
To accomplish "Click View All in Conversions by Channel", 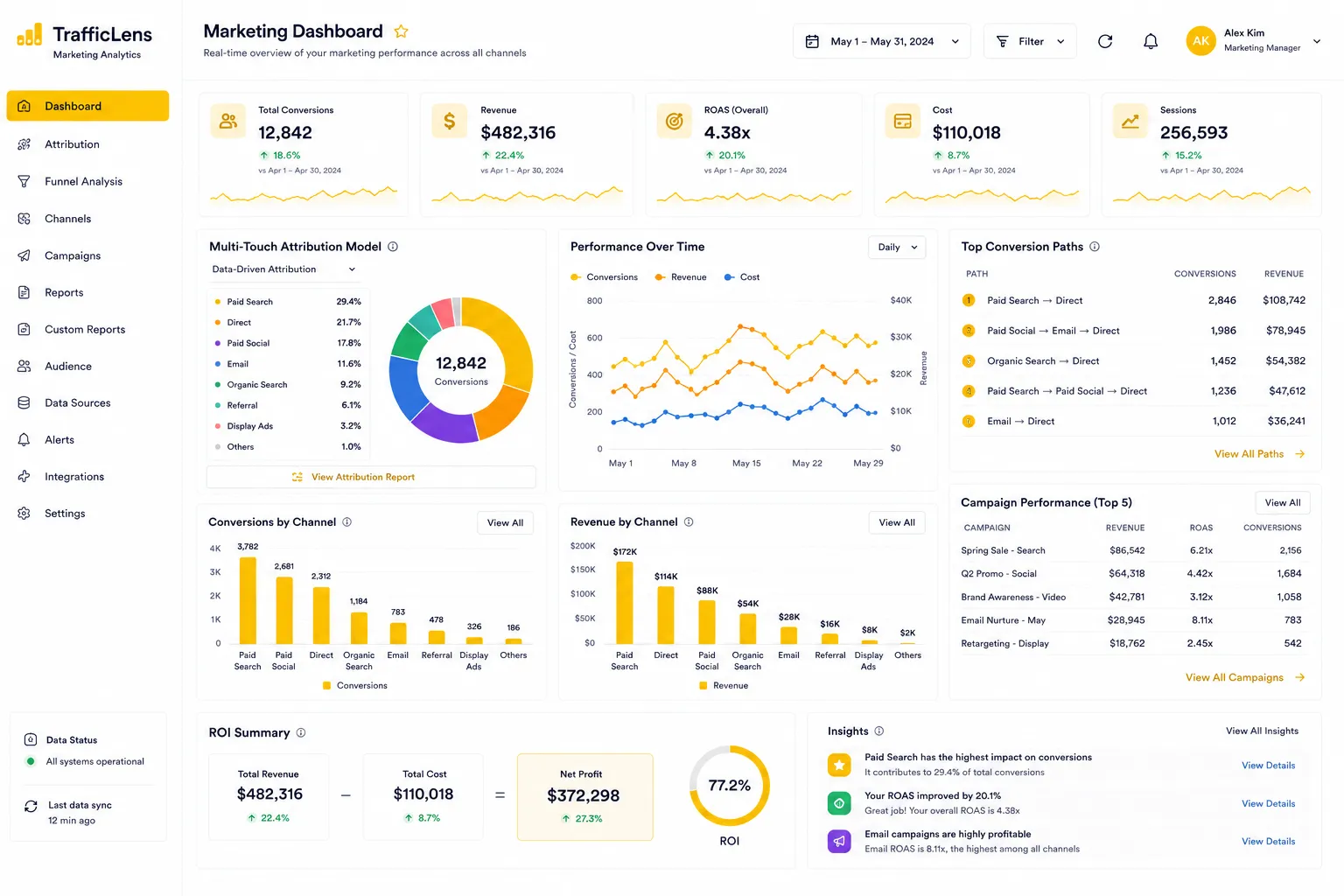I will click(505, 523).
